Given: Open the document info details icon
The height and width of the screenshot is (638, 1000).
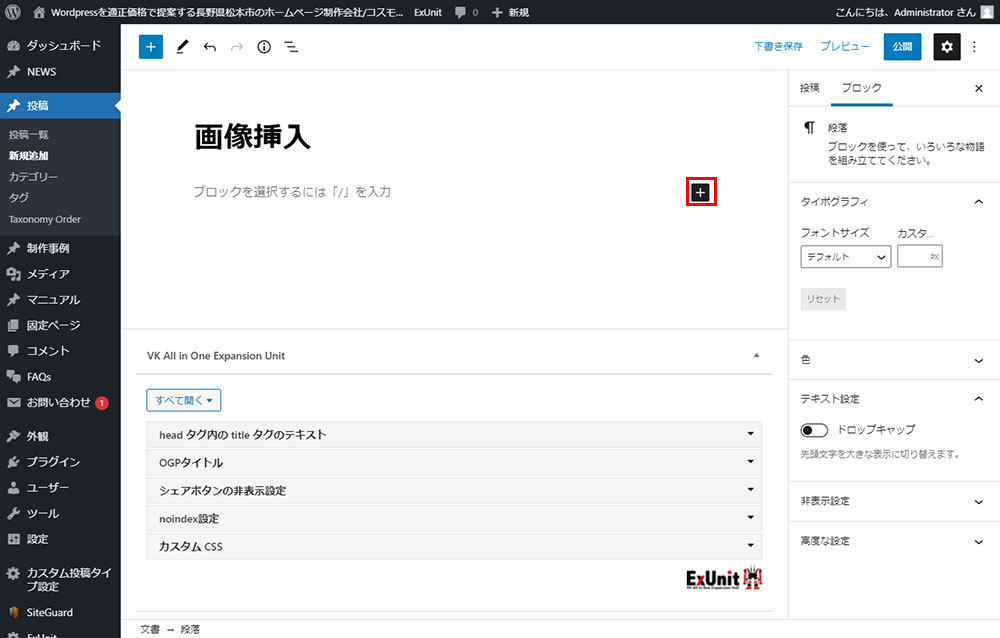Looking at the screenshot, I should 264,47.
